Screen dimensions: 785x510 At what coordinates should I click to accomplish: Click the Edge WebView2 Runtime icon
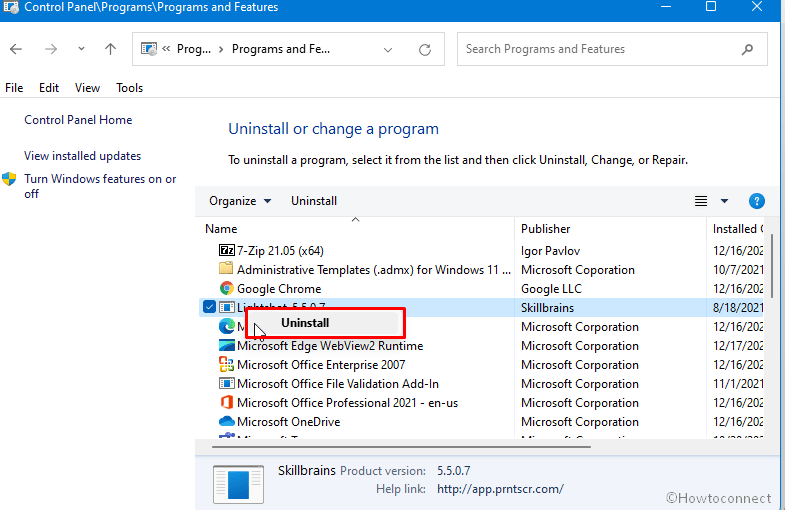[227, 345]
